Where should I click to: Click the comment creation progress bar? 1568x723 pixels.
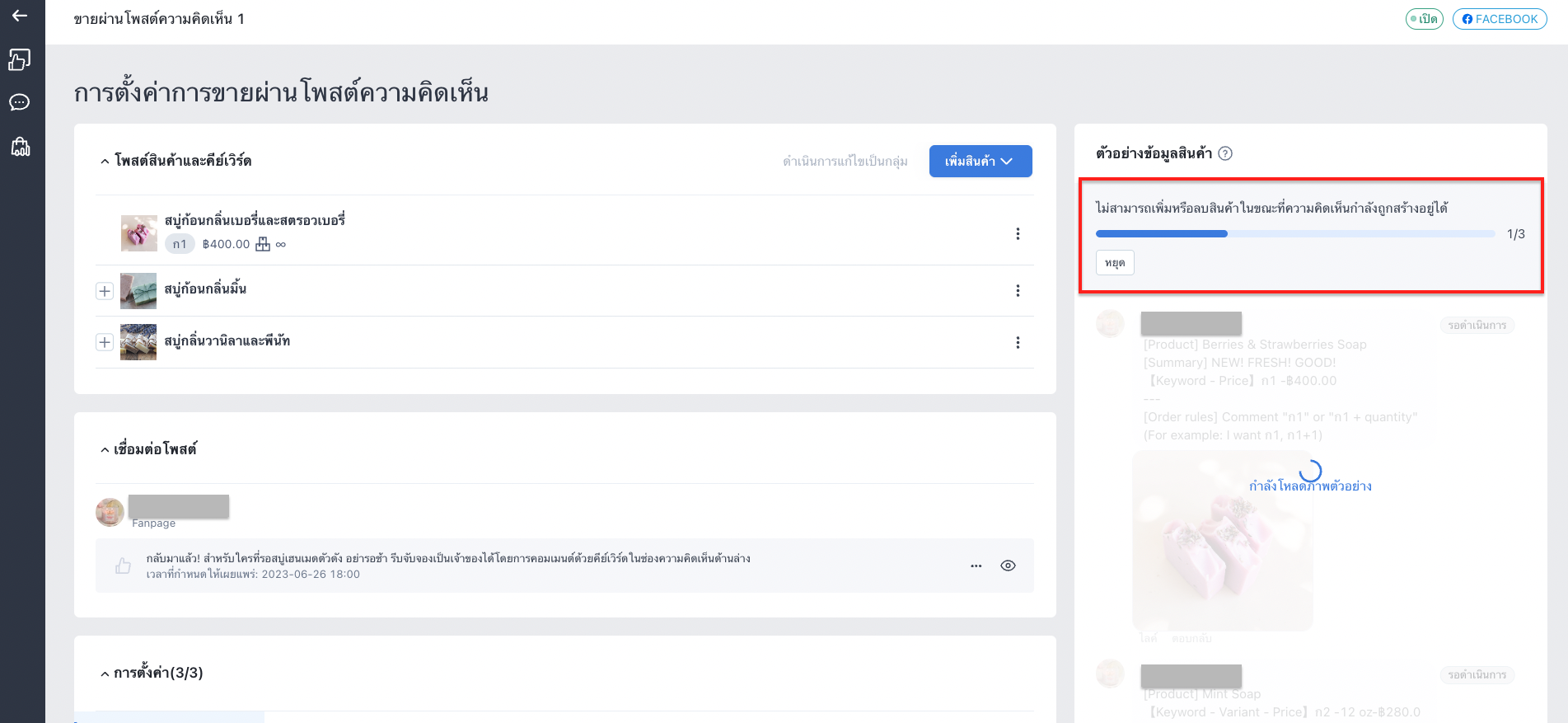1295,234
